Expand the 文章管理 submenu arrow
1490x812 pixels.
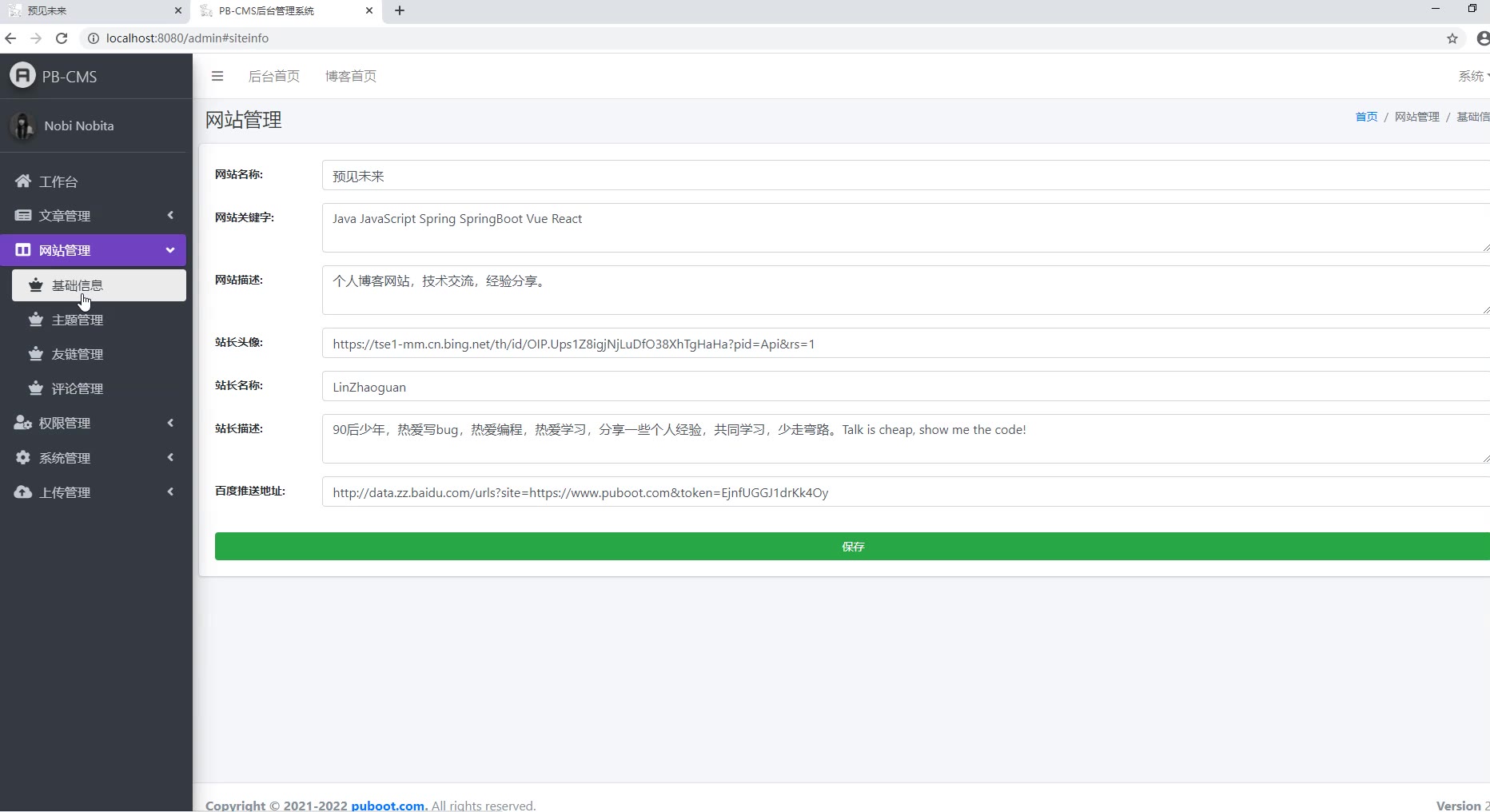(170, 215)
